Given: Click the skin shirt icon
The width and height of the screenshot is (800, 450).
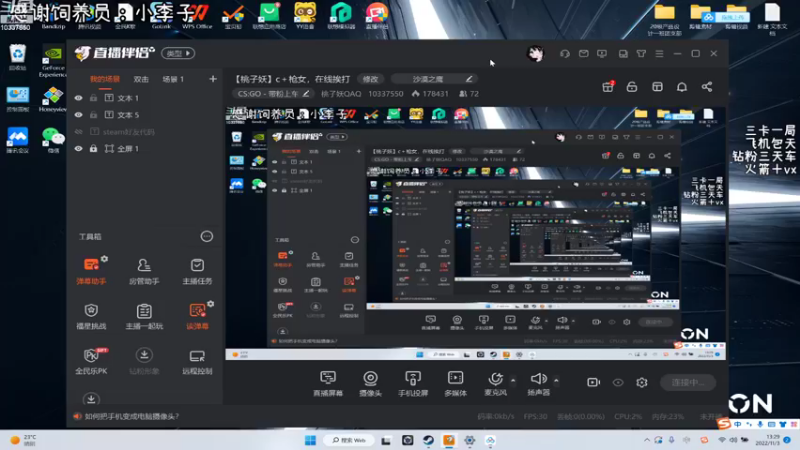Looking at the screenshot, I should click(641, 54).
